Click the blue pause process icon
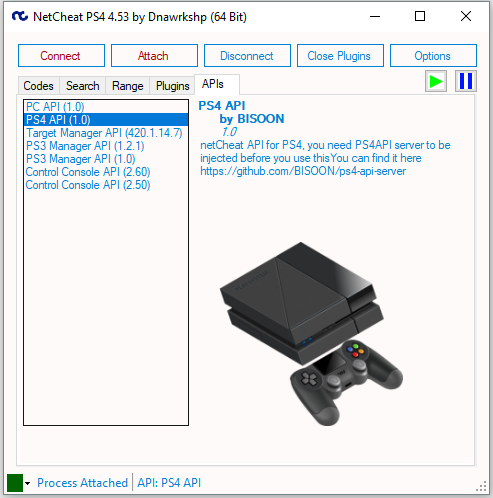Screen dimensions: 493x498 pos(466,81)
